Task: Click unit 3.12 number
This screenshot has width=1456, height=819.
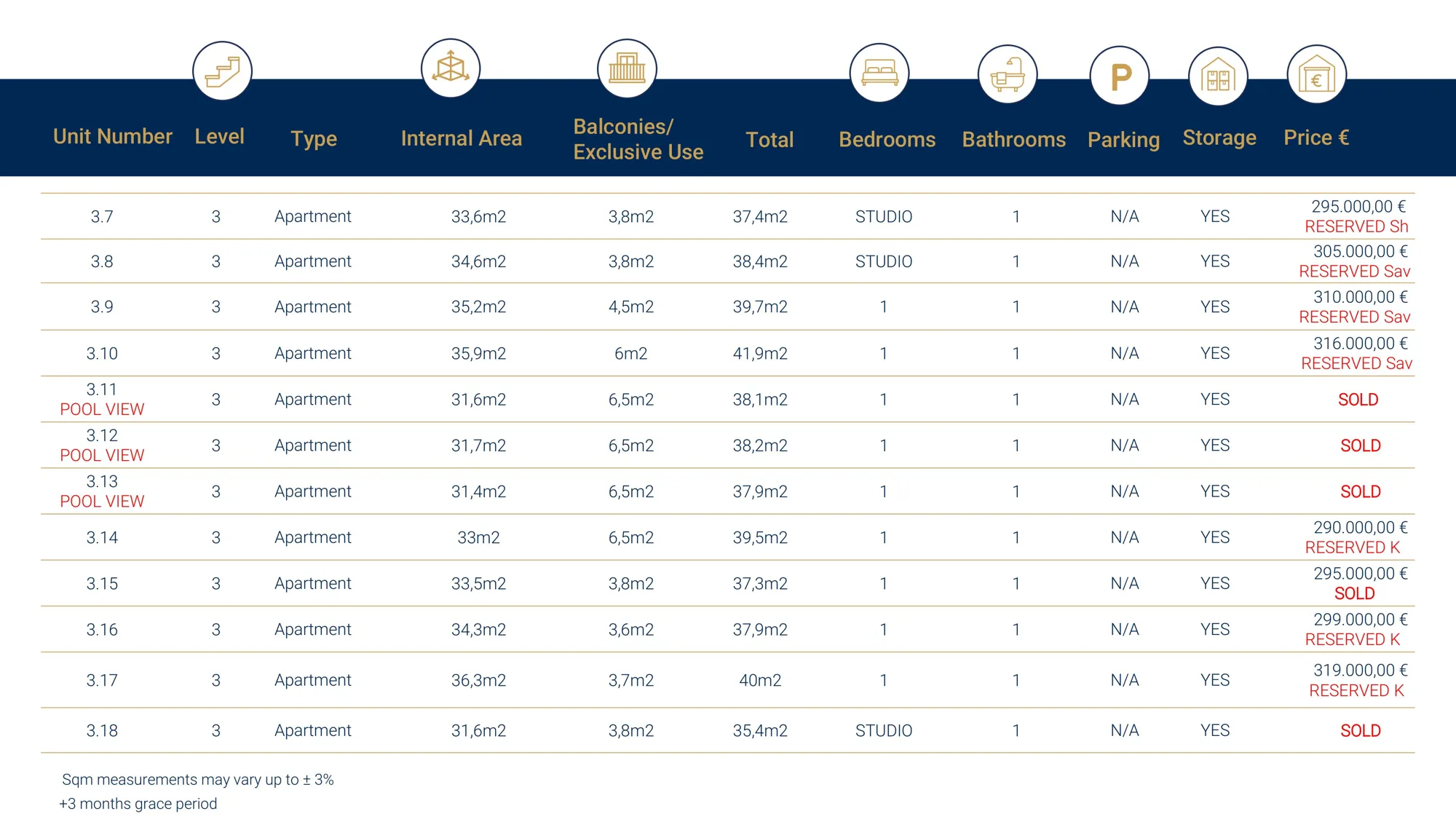Action: click(x=102, y=435)
